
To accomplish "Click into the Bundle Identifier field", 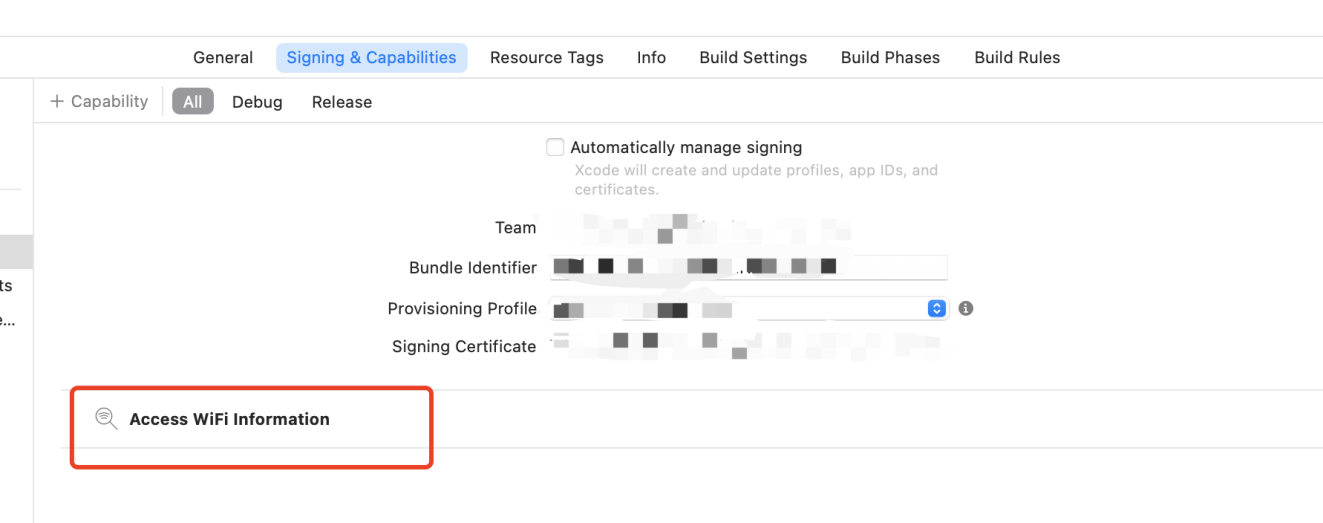I will pos(748,267).
